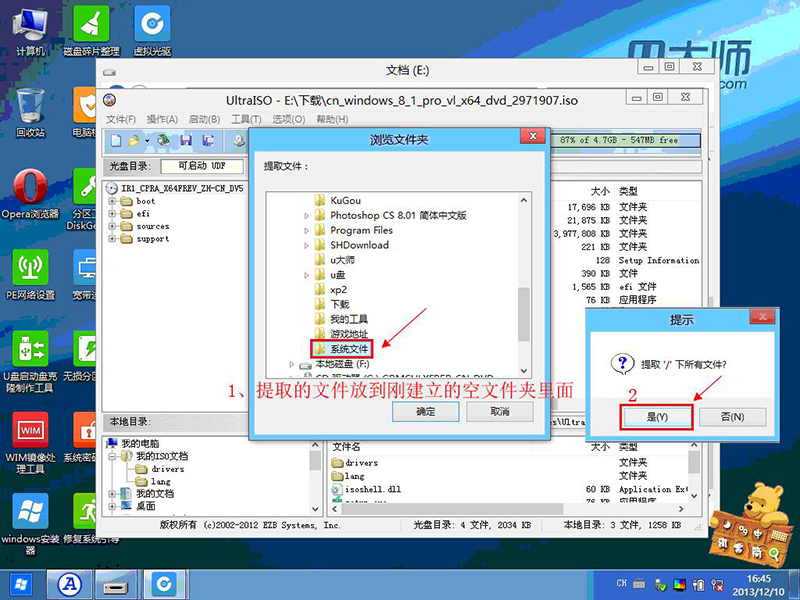Expand the 桌面 node in the local tree

112,506
